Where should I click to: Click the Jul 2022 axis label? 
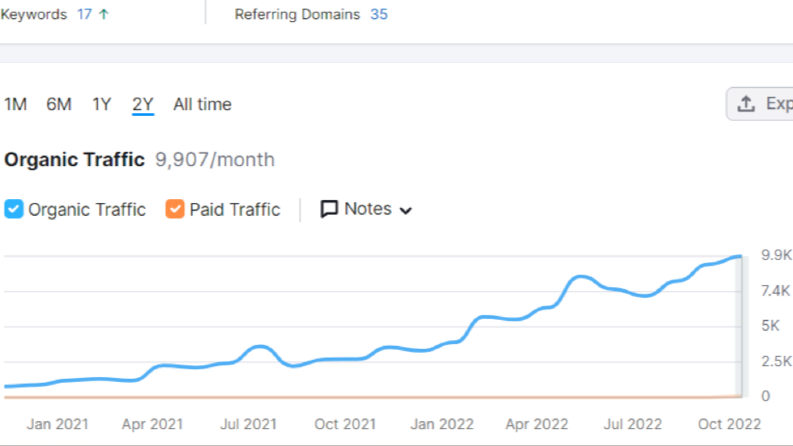(633, 424)
